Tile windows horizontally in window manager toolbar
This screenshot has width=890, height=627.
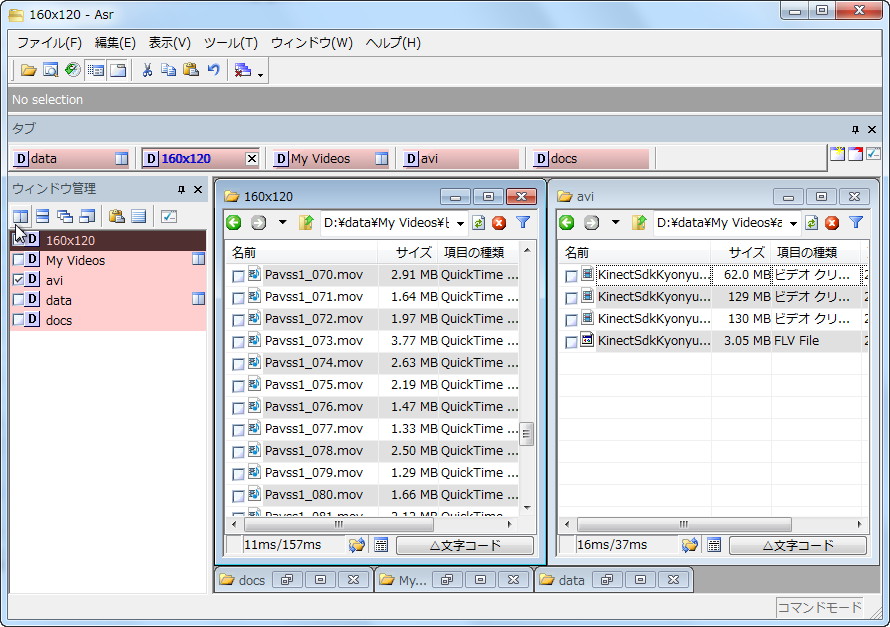click(43, 216)
